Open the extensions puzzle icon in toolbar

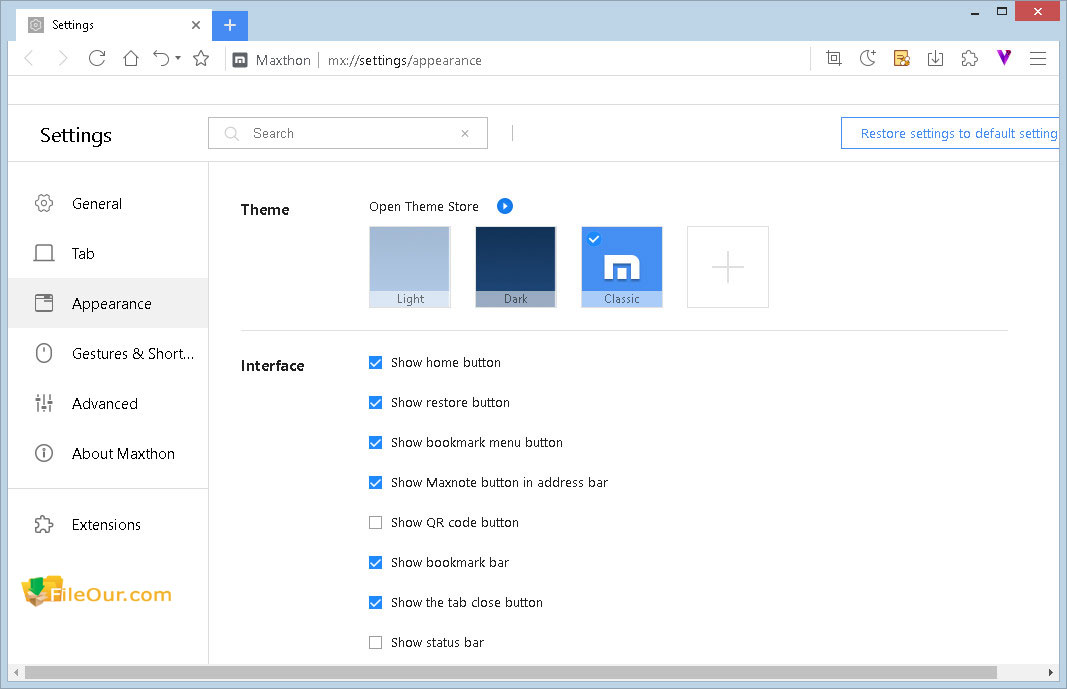tap(970, 58)
